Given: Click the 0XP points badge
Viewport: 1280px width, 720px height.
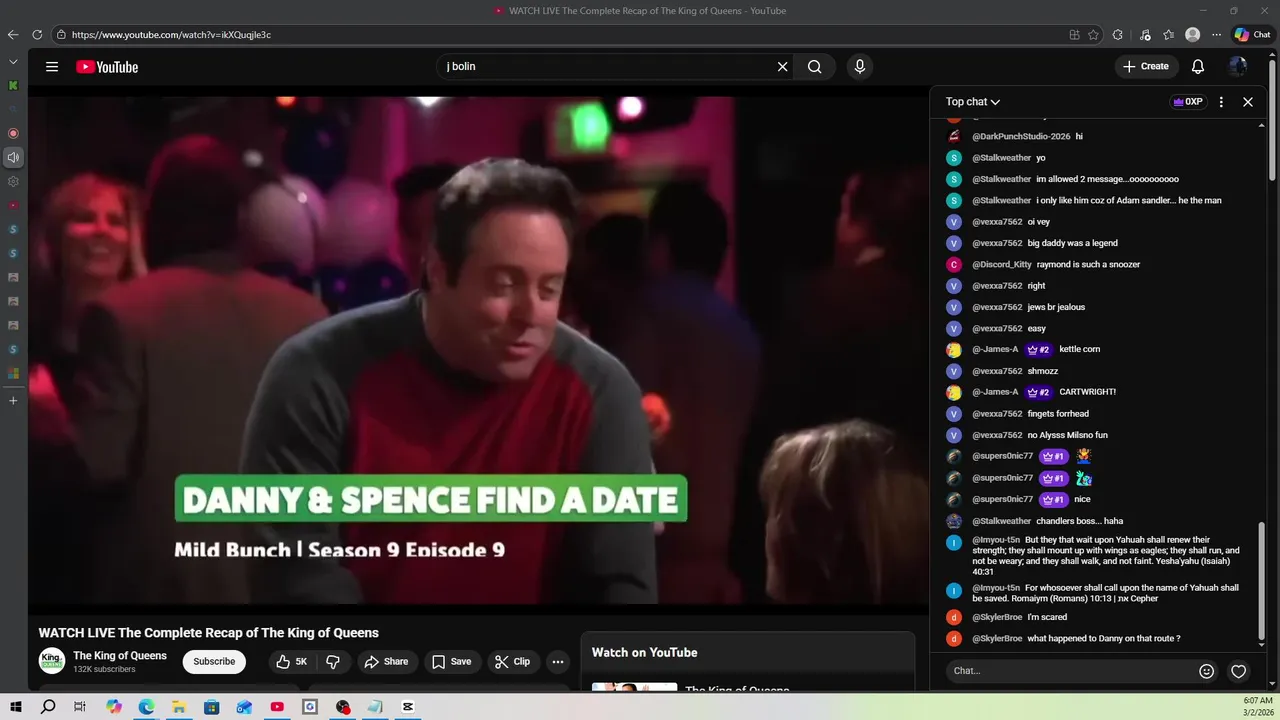Looking at the screenshot, I should [x=1188, y=102].
